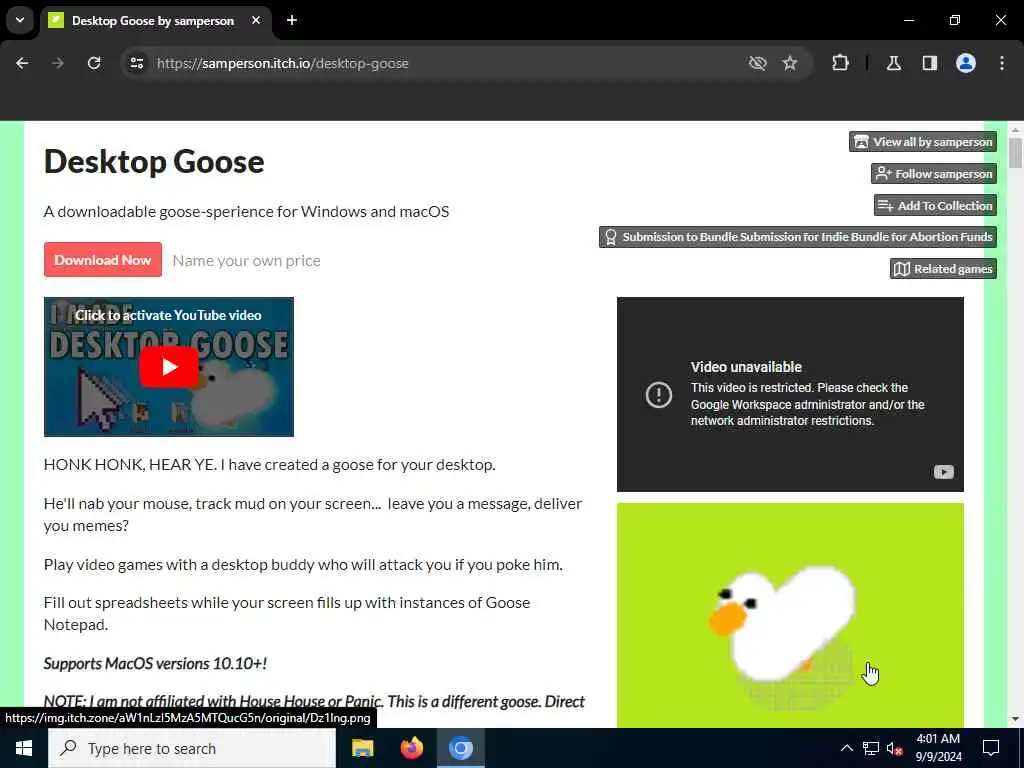The height and width of the screenshot is (768, 1024).
Task: Bookmark this tab with the star icon
Action: tap(790, 63)
